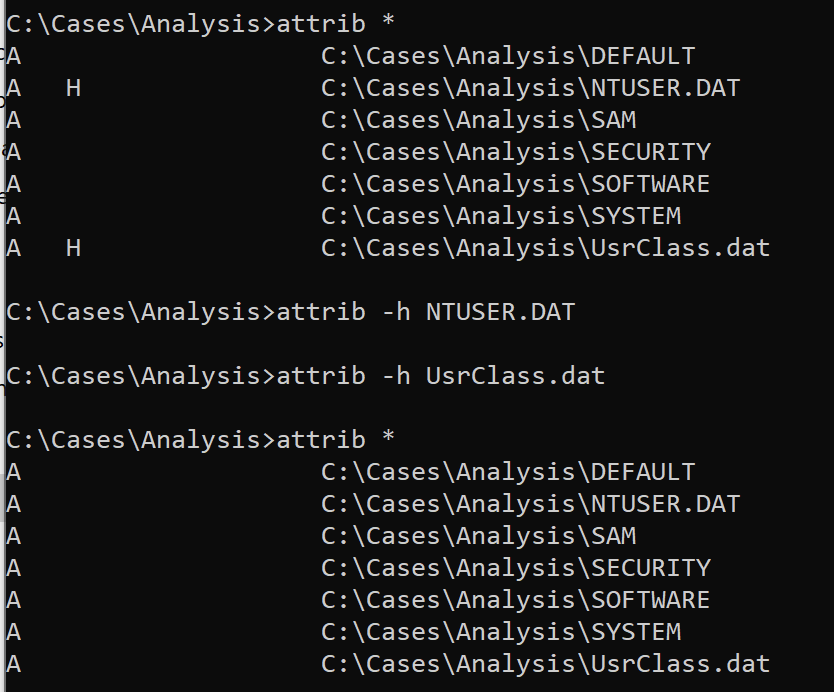Click the first 'attrib *' command line

coord(200,24)
